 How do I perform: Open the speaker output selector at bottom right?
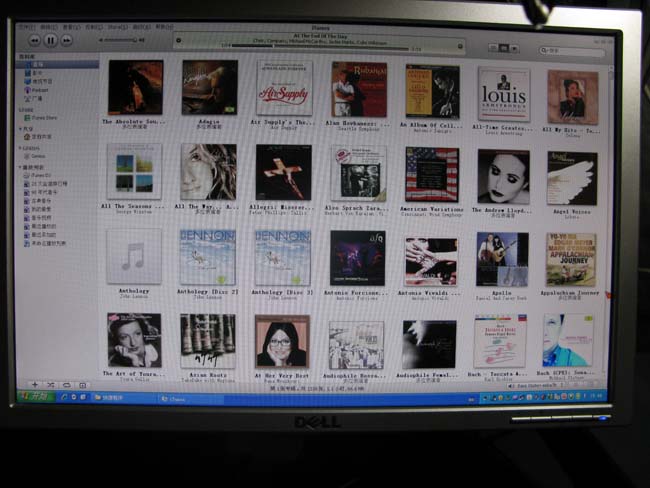(x=536, y=386)
